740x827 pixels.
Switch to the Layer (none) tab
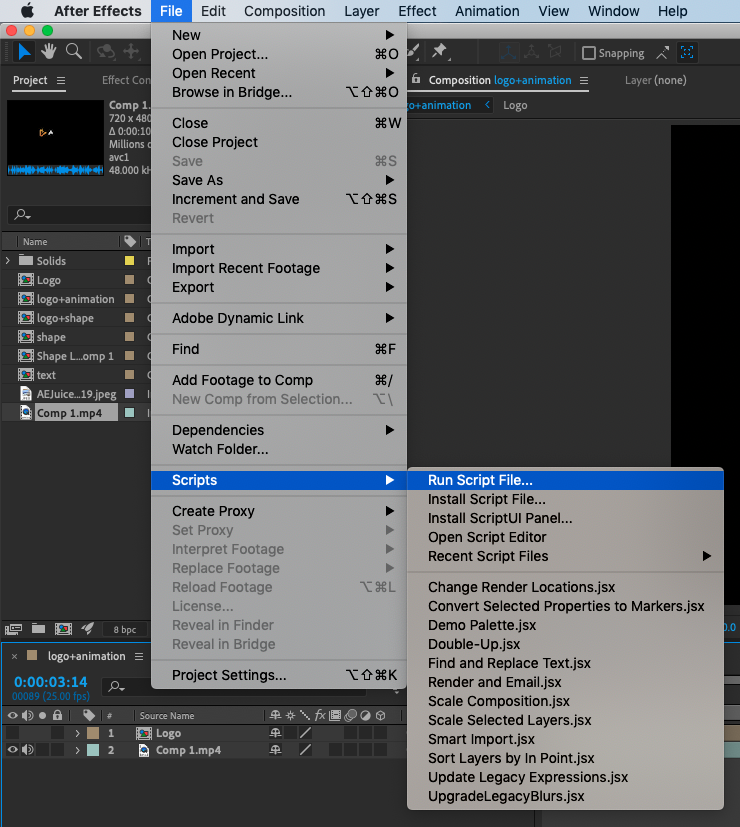656,80
